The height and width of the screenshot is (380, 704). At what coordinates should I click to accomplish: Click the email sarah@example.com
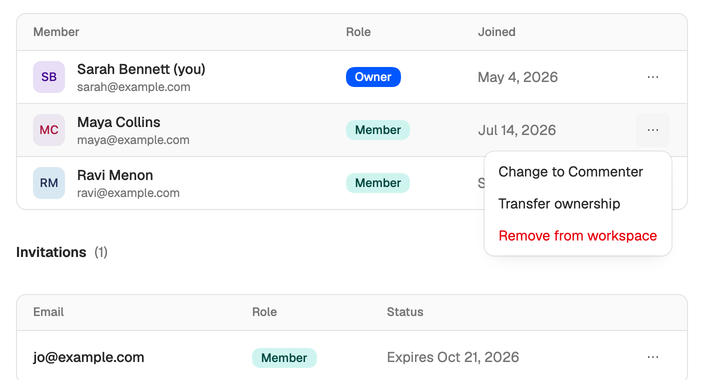(x=133, y=87)
